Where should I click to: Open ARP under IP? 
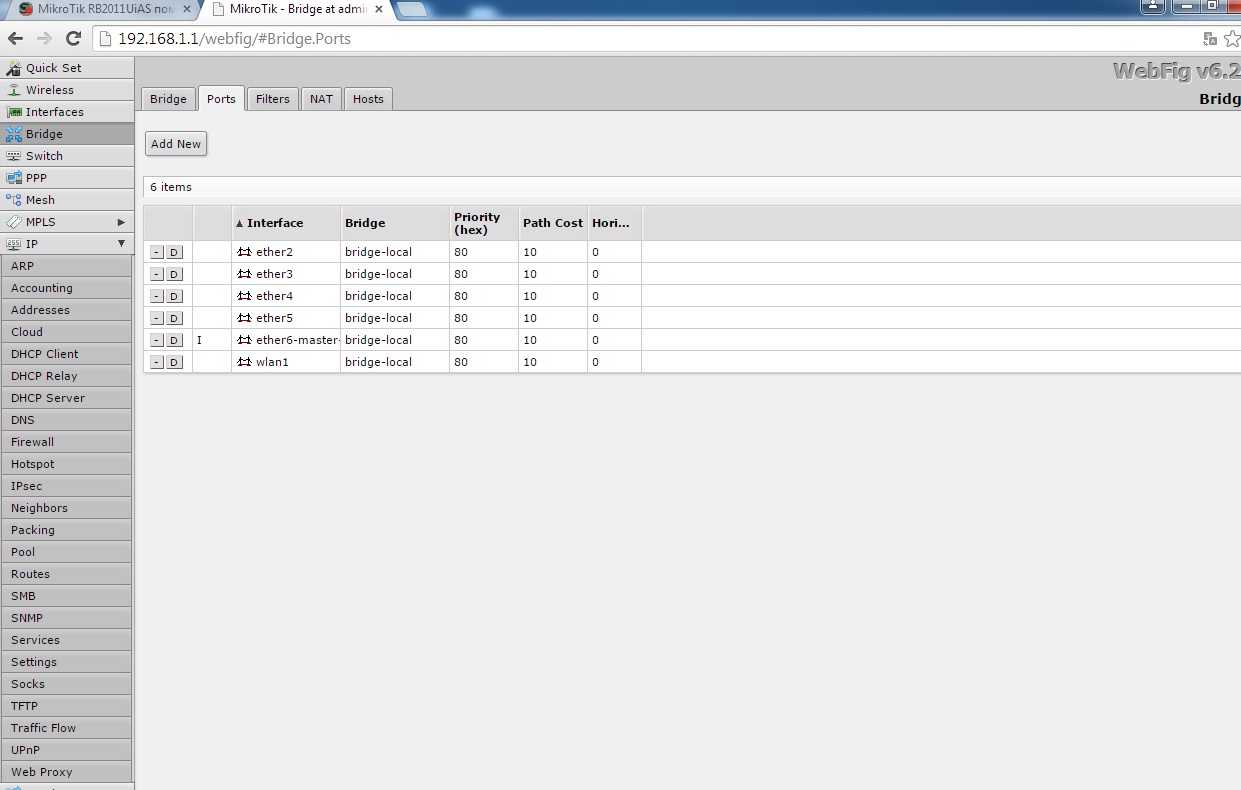66,266
